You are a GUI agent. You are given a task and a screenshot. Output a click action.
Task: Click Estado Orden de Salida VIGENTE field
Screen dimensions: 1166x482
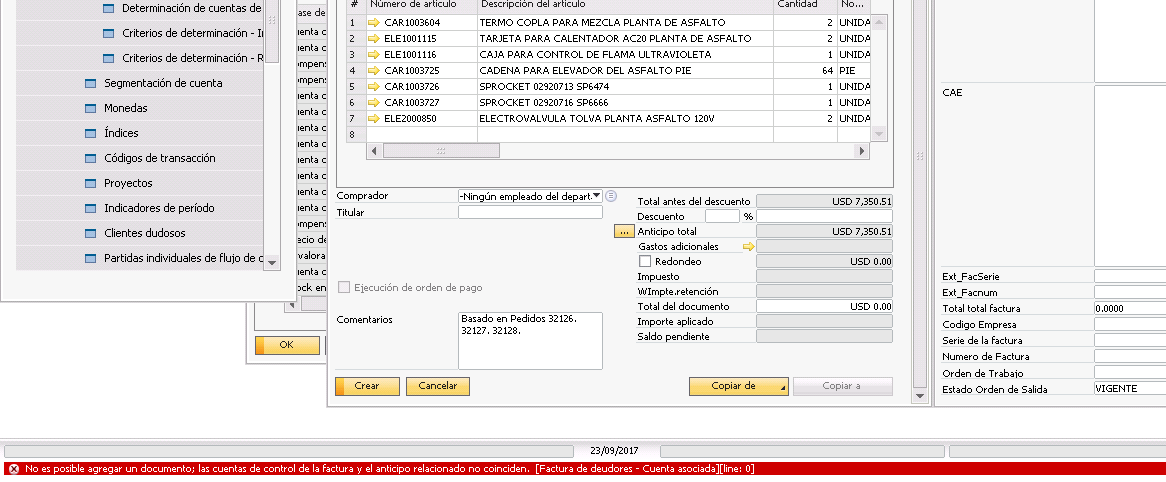pyautogui.click(x=1130, y=388)
